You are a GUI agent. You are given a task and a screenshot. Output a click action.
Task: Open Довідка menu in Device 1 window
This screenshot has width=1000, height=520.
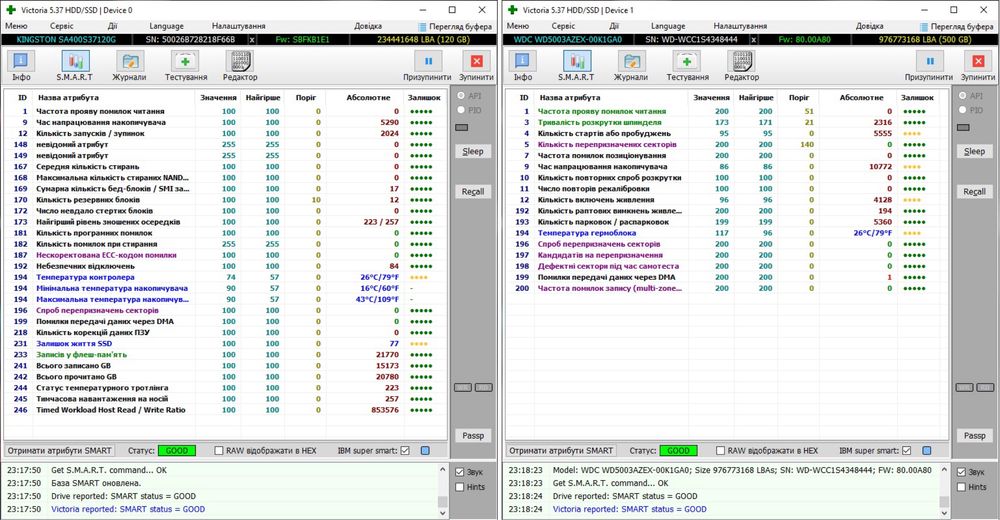869,26
